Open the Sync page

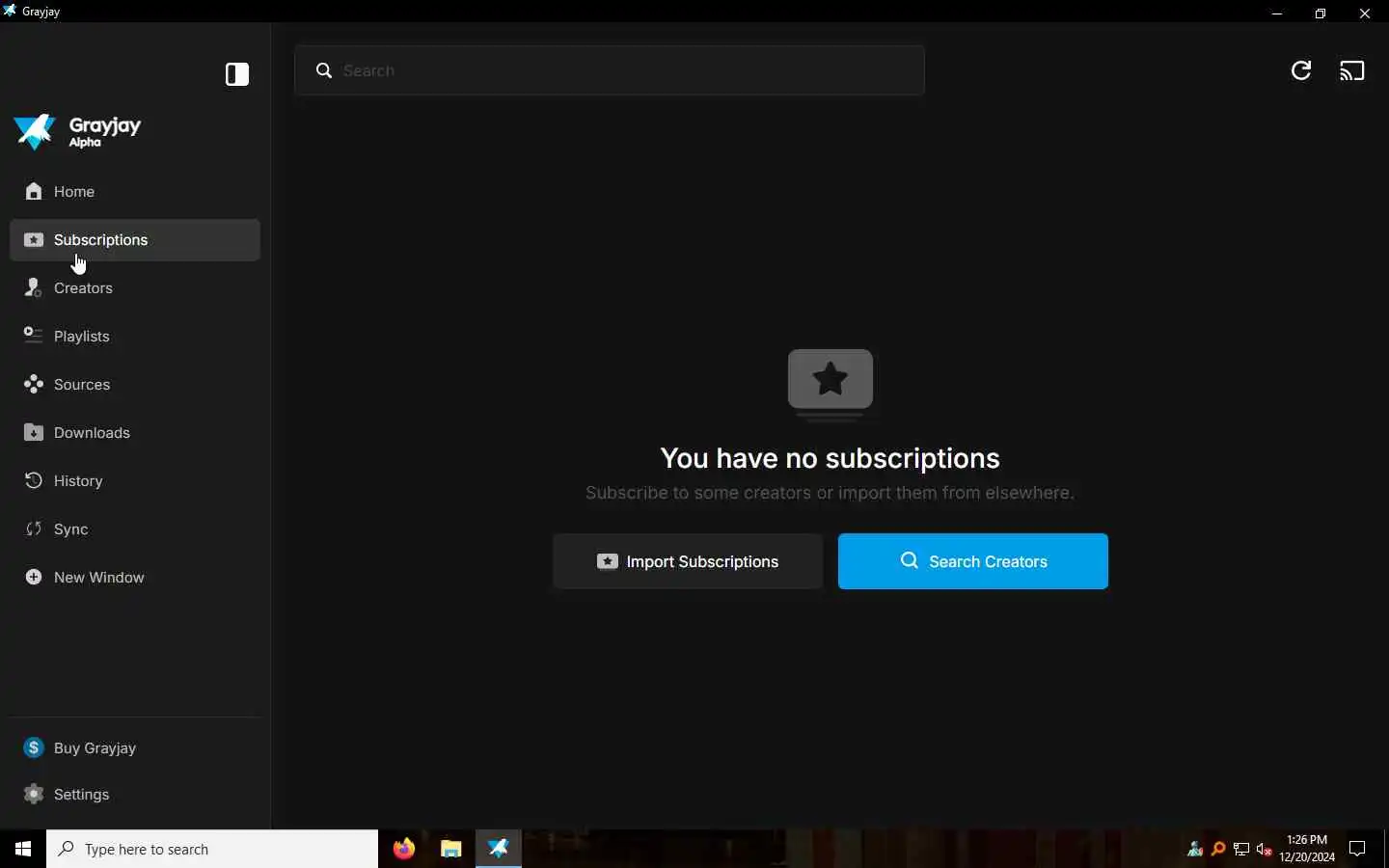(135, 529)
